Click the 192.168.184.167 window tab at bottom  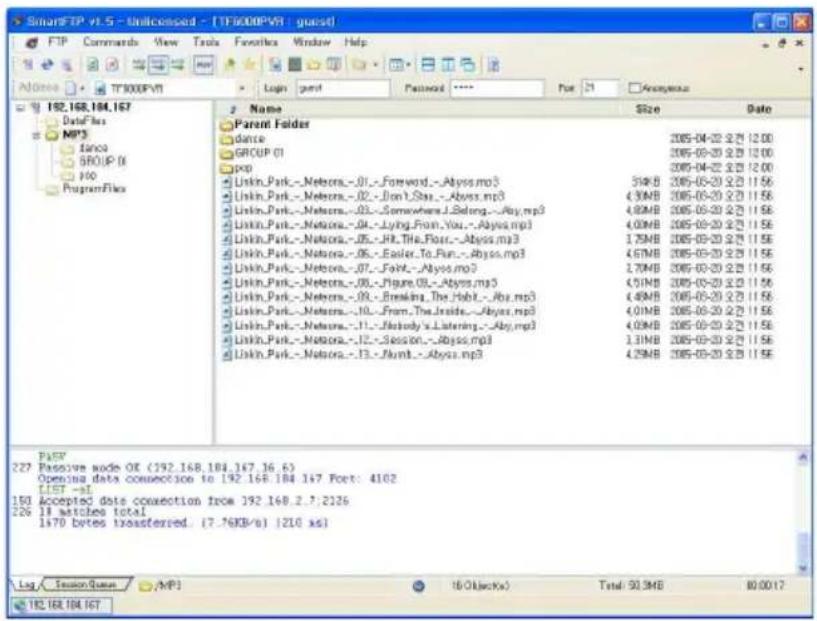61,605
